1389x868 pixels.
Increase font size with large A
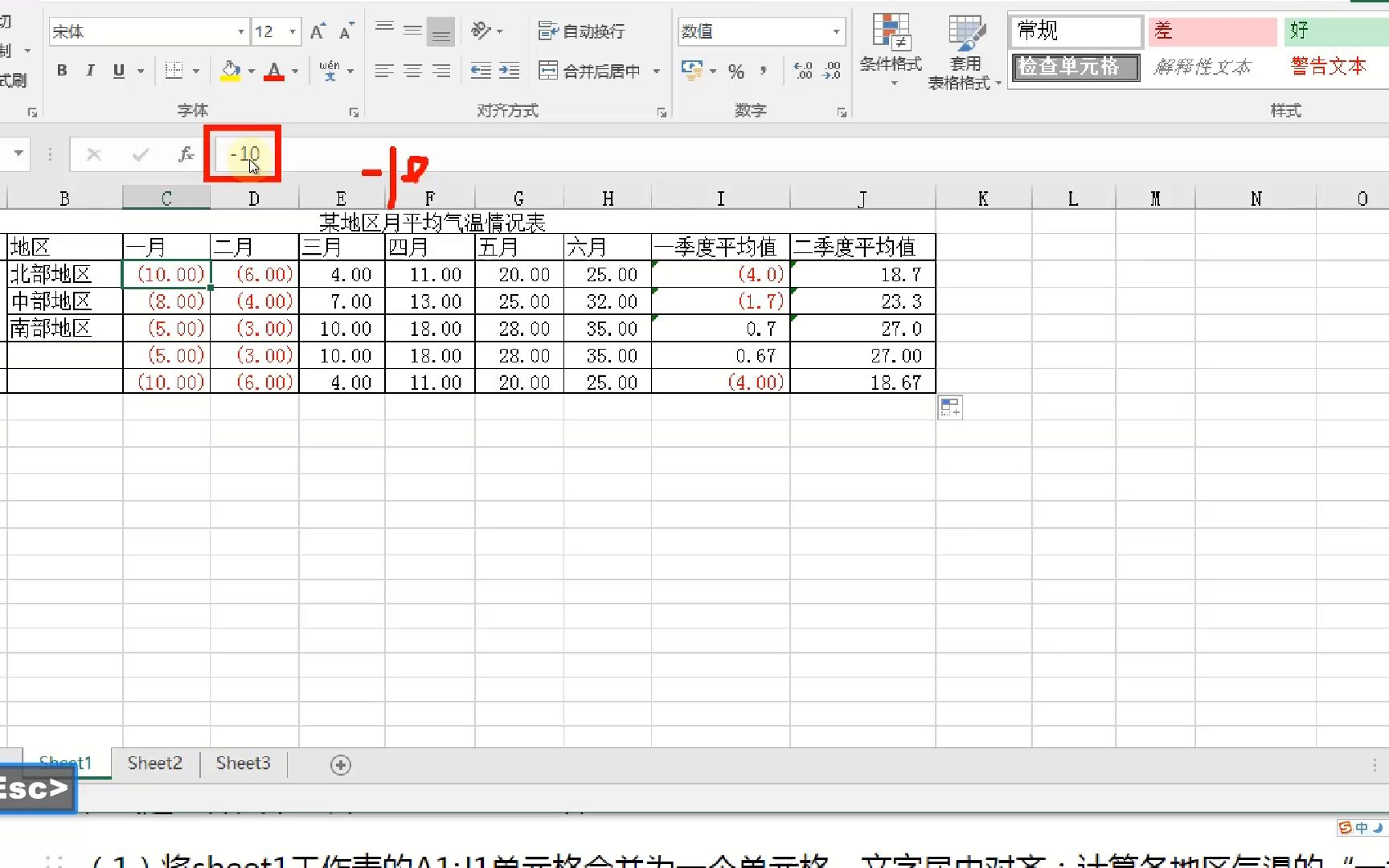(318, 31)
